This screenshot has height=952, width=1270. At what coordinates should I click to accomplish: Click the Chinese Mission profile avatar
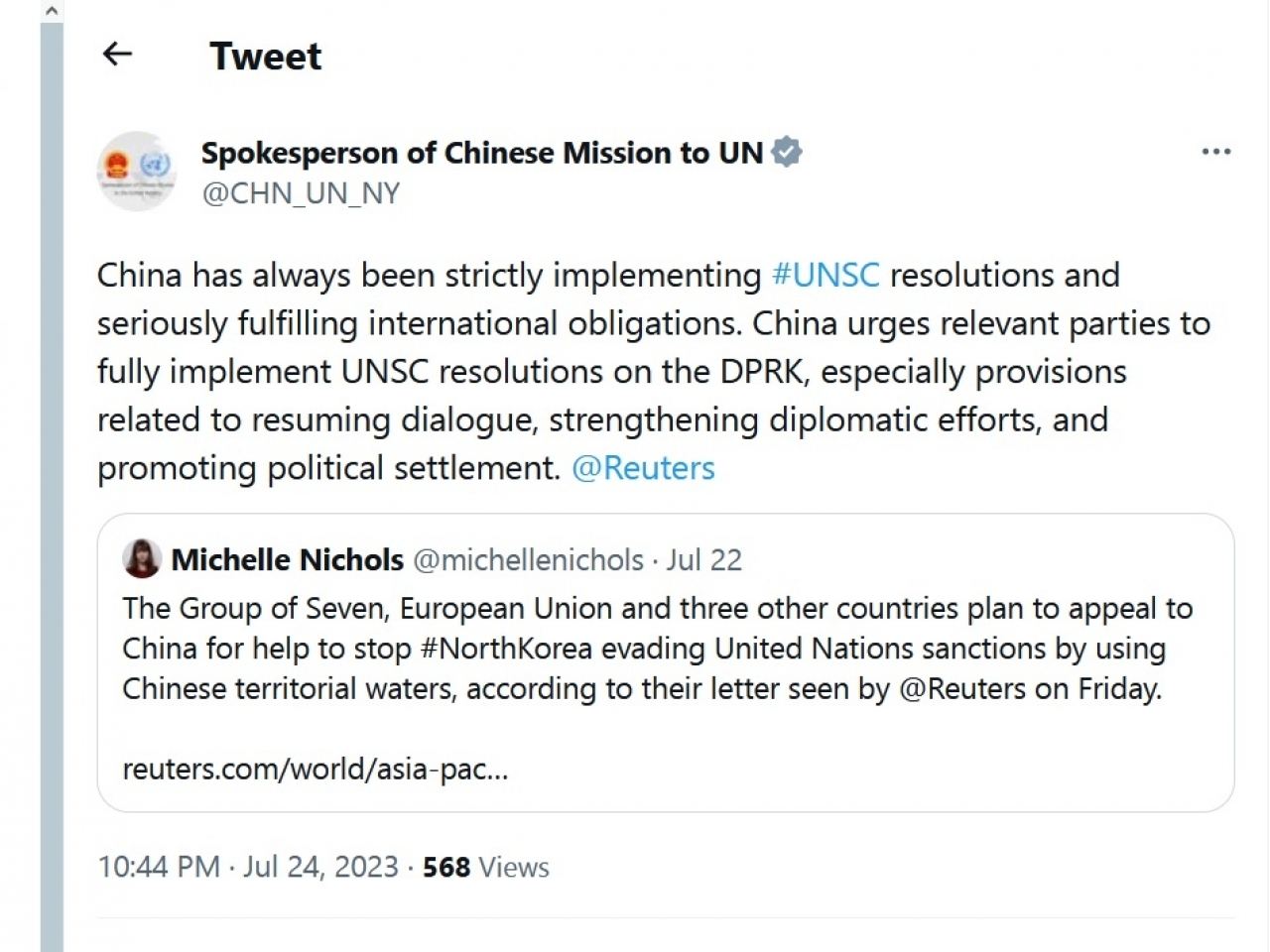pos(137,172)
